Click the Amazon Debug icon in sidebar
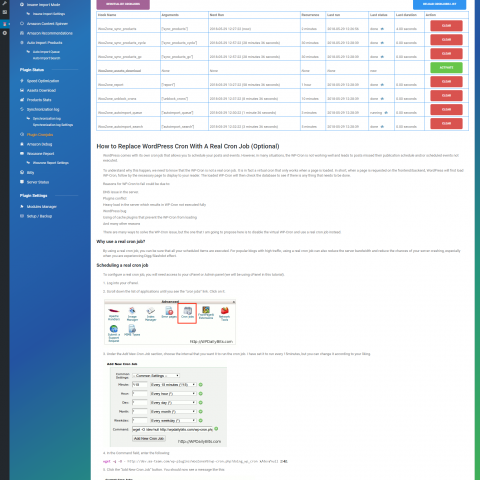Image resolution: width=480 pixels, height=480 pixels. 22,144
